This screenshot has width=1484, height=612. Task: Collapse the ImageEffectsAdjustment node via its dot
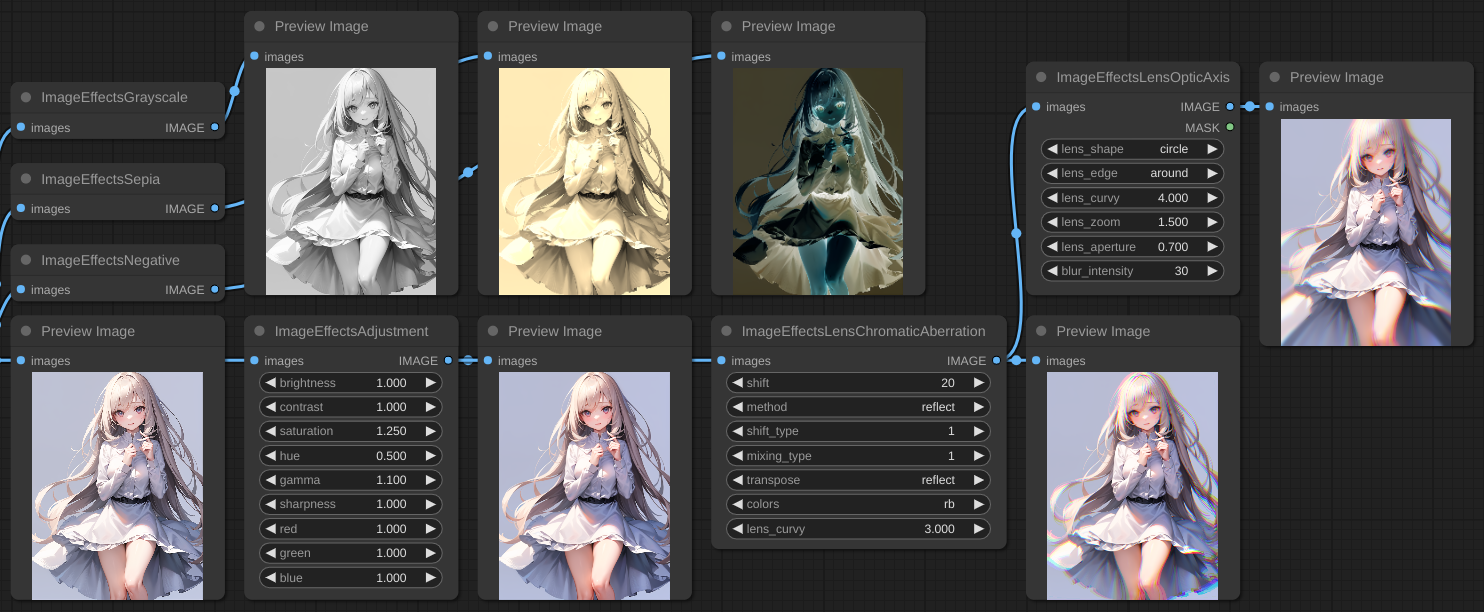[260, 331]
